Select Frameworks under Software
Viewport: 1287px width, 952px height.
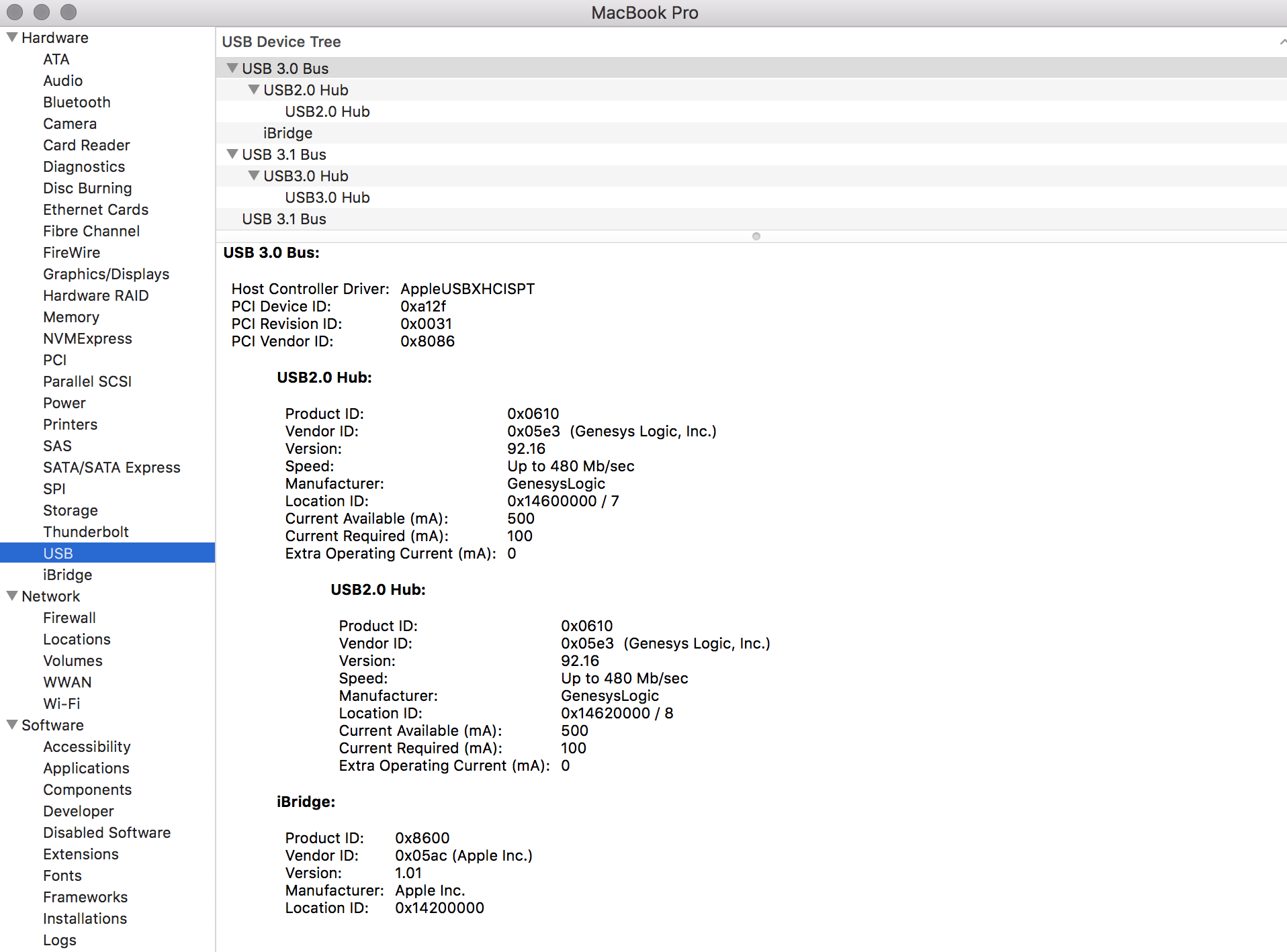click(x=85, y=897)
